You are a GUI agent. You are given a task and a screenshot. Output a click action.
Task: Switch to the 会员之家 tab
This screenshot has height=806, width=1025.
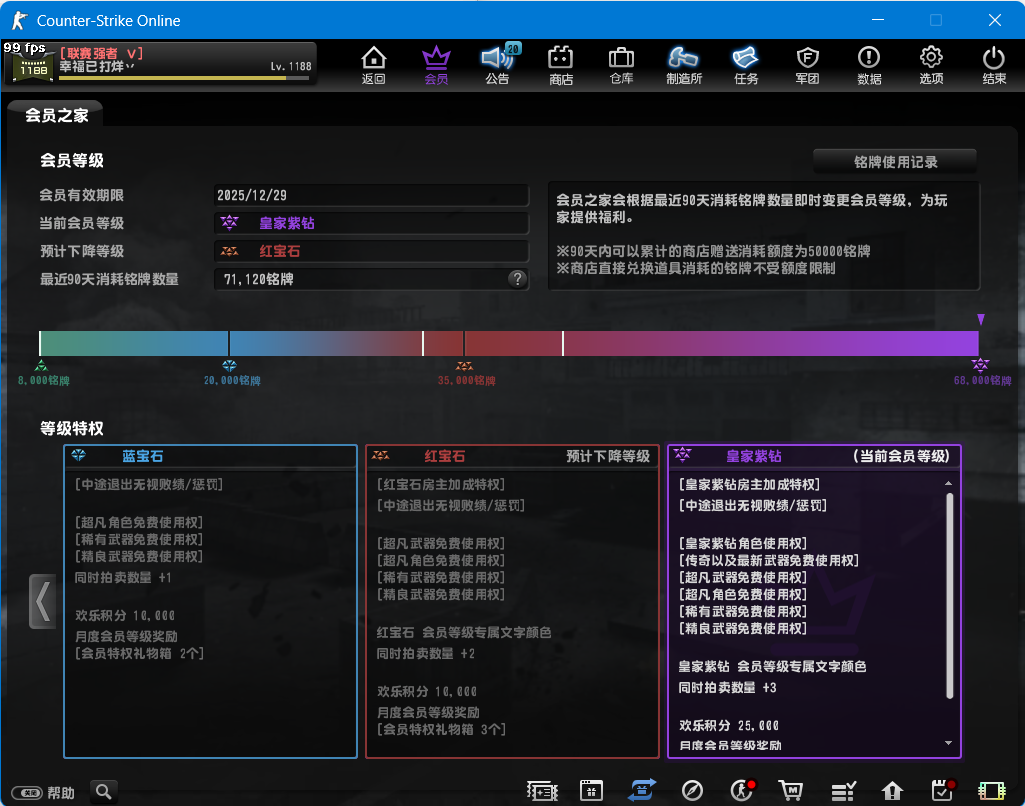(56, 115)
